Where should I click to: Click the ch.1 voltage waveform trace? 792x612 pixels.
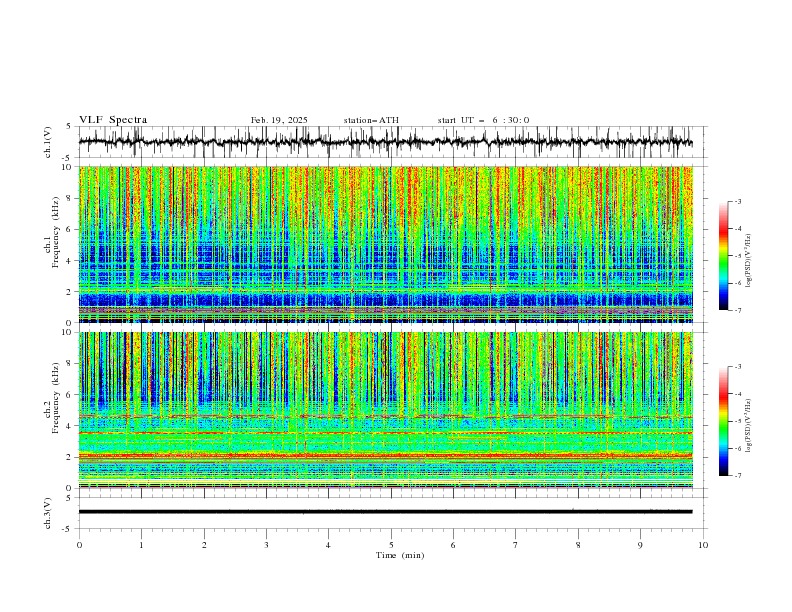click(x=385, y=142)
